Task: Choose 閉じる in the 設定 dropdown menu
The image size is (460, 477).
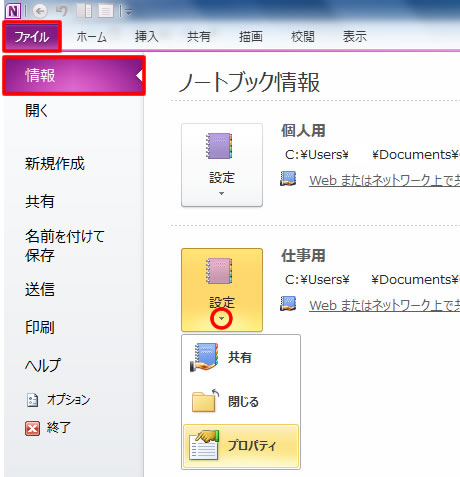Action: click(241, 401)
